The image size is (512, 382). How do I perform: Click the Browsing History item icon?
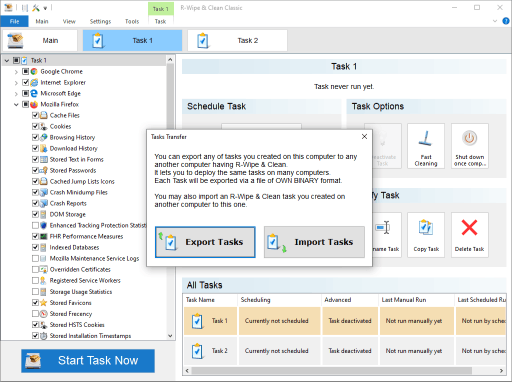pos(44,137)
